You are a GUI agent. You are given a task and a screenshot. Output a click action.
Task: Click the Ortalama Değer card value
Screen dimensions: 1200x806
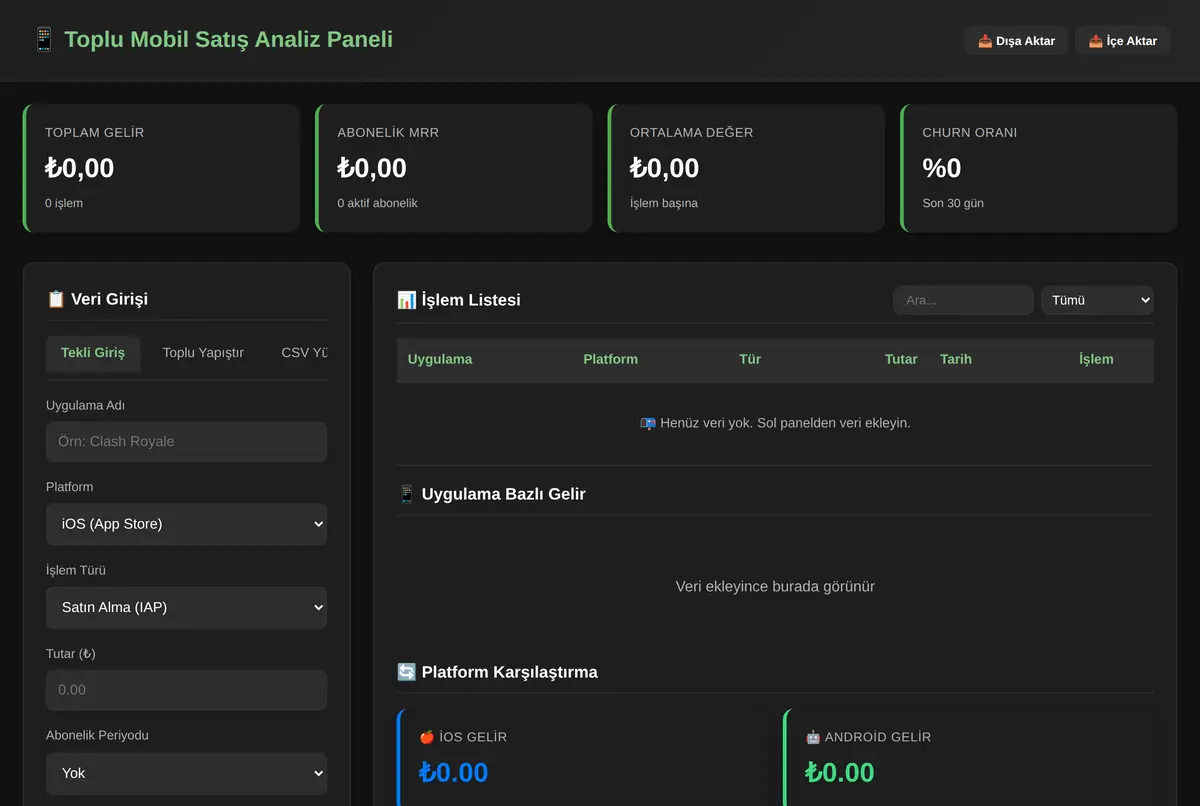click(665, 168)
